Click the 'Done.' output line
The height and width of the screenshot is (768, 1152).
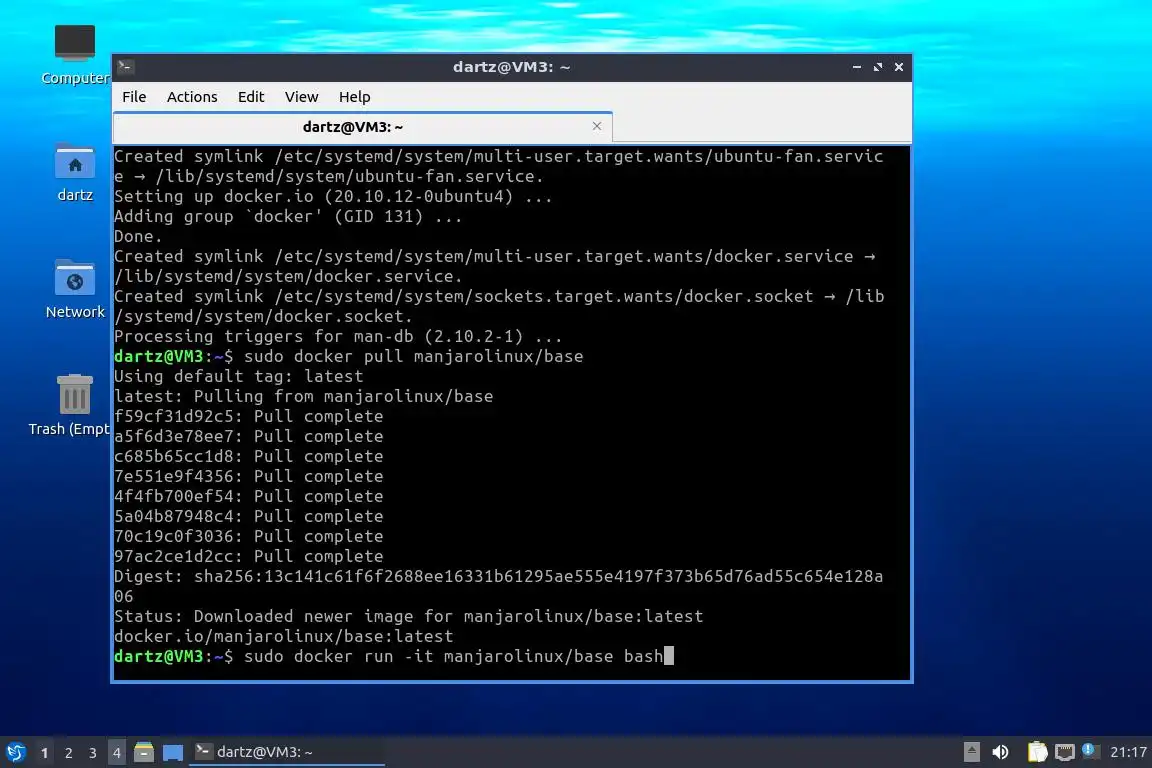138,237
